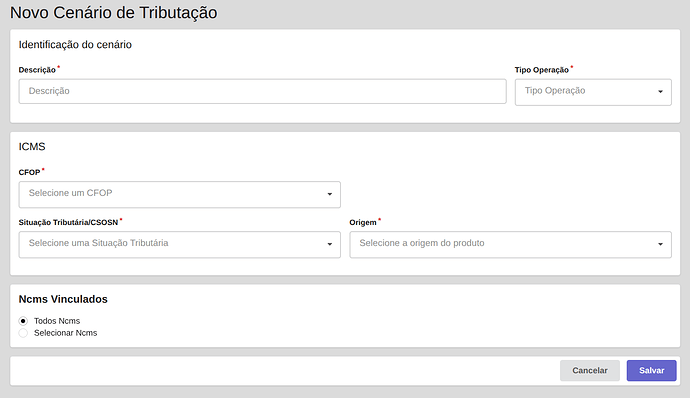The image size is (690, 398).
Task: Click the Situação Tributária/CSOSN label
Action: point(68,222)
